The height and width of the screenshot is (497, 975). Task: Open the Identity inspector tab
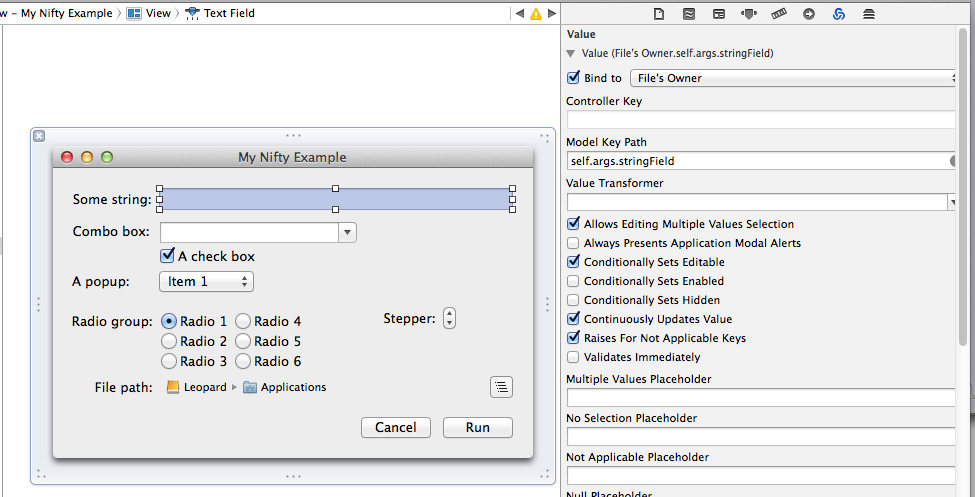click(x=719, y=14)
